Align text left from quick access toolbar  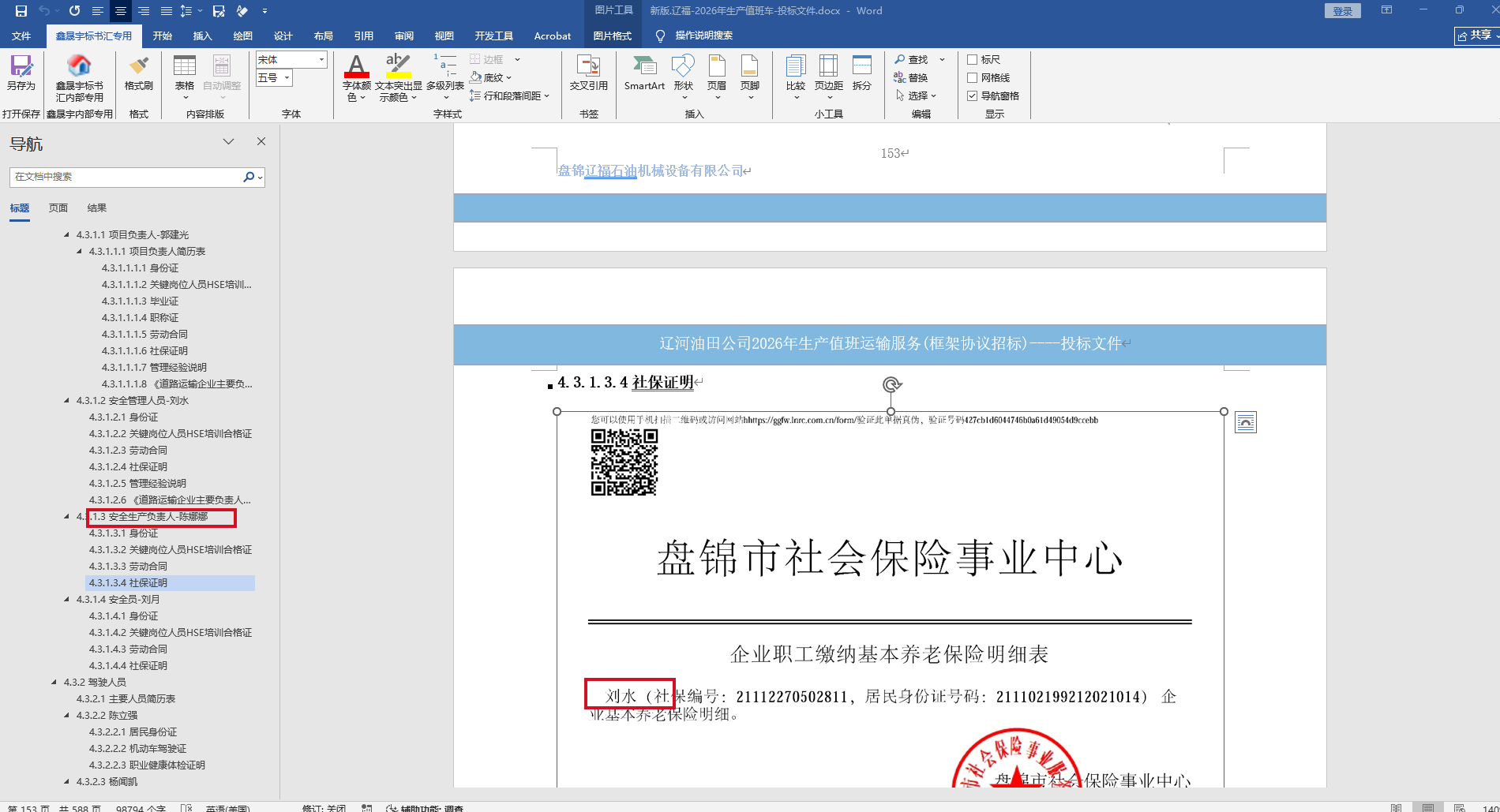(97, 11)
